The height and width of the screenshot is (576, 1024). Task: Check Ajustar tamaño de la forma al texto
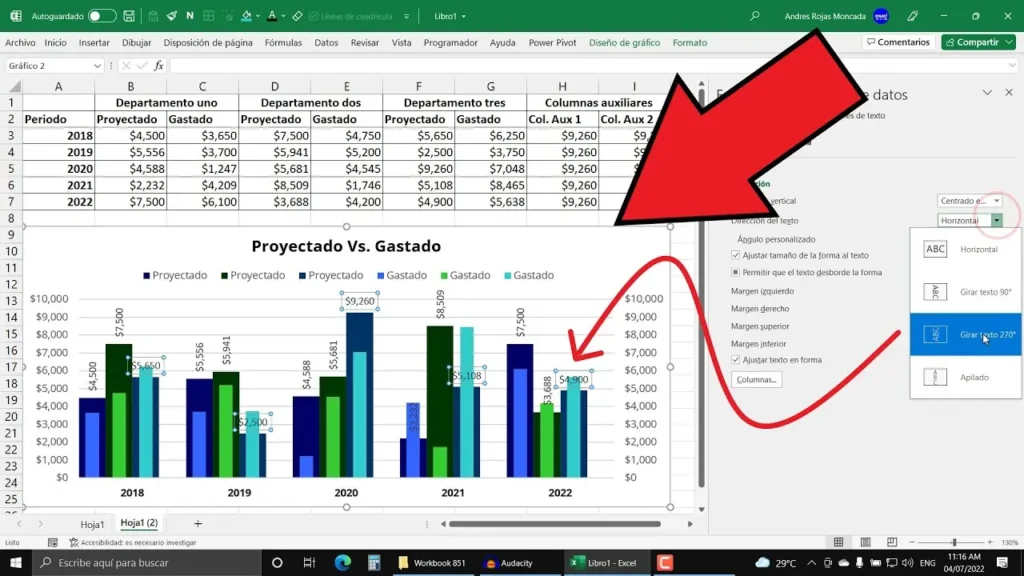[x=736, y=255]
